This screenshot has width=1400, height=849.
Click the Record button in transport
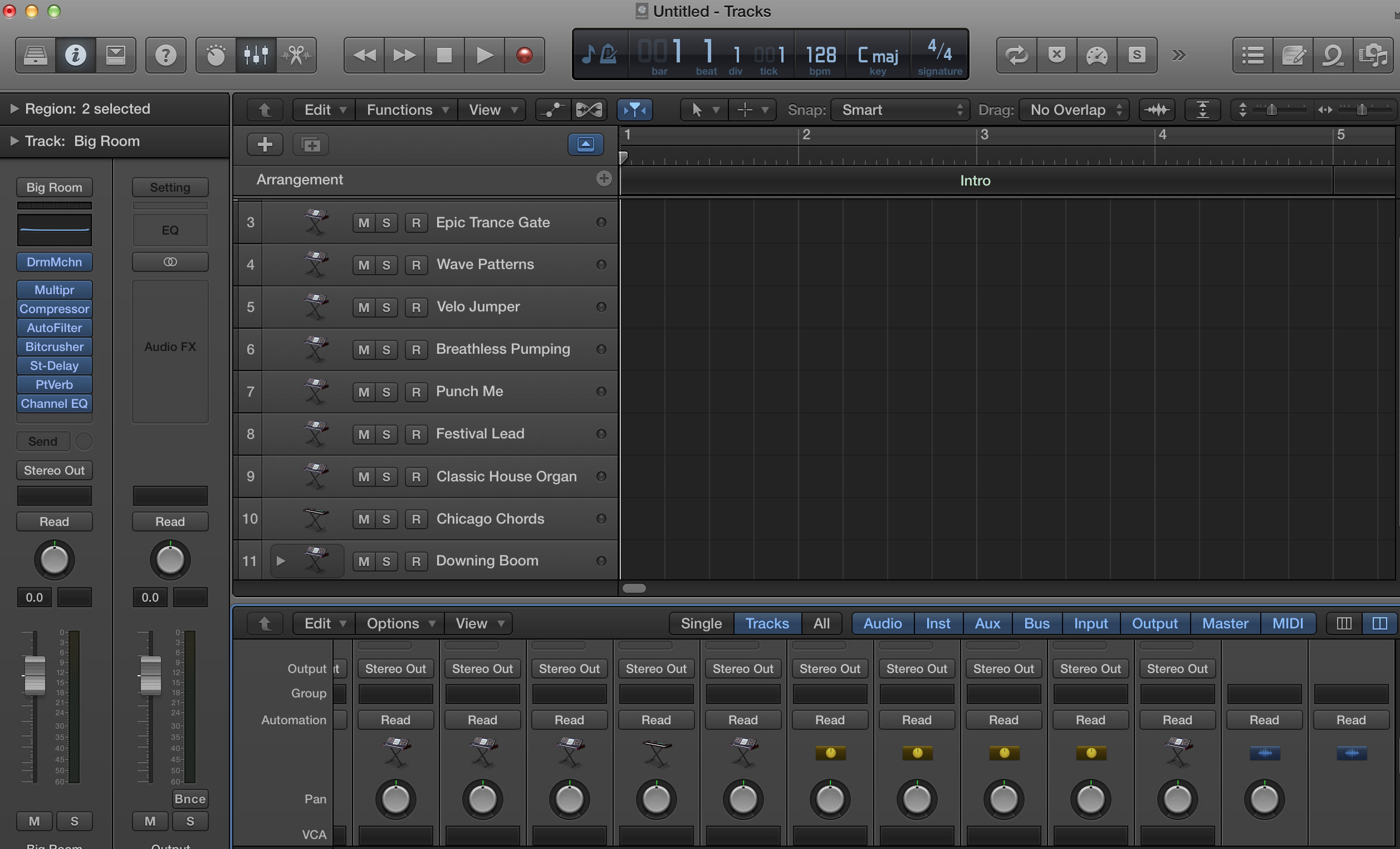pos(524,55)
